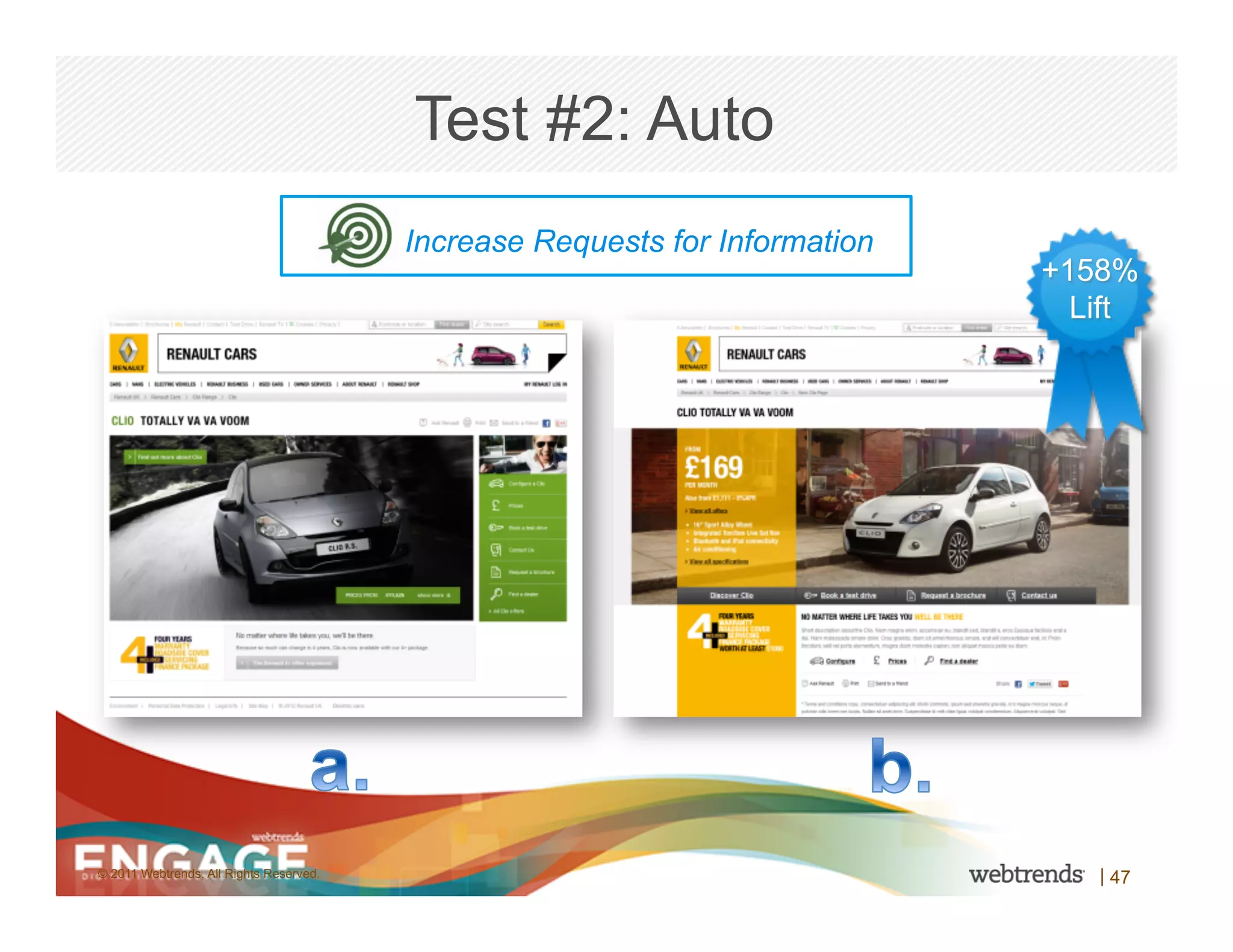This screenshot has width=1233, height=952.
Task: Click the Configure a Clio car icon in page a sidebar
Action: [x=496, y=483]
